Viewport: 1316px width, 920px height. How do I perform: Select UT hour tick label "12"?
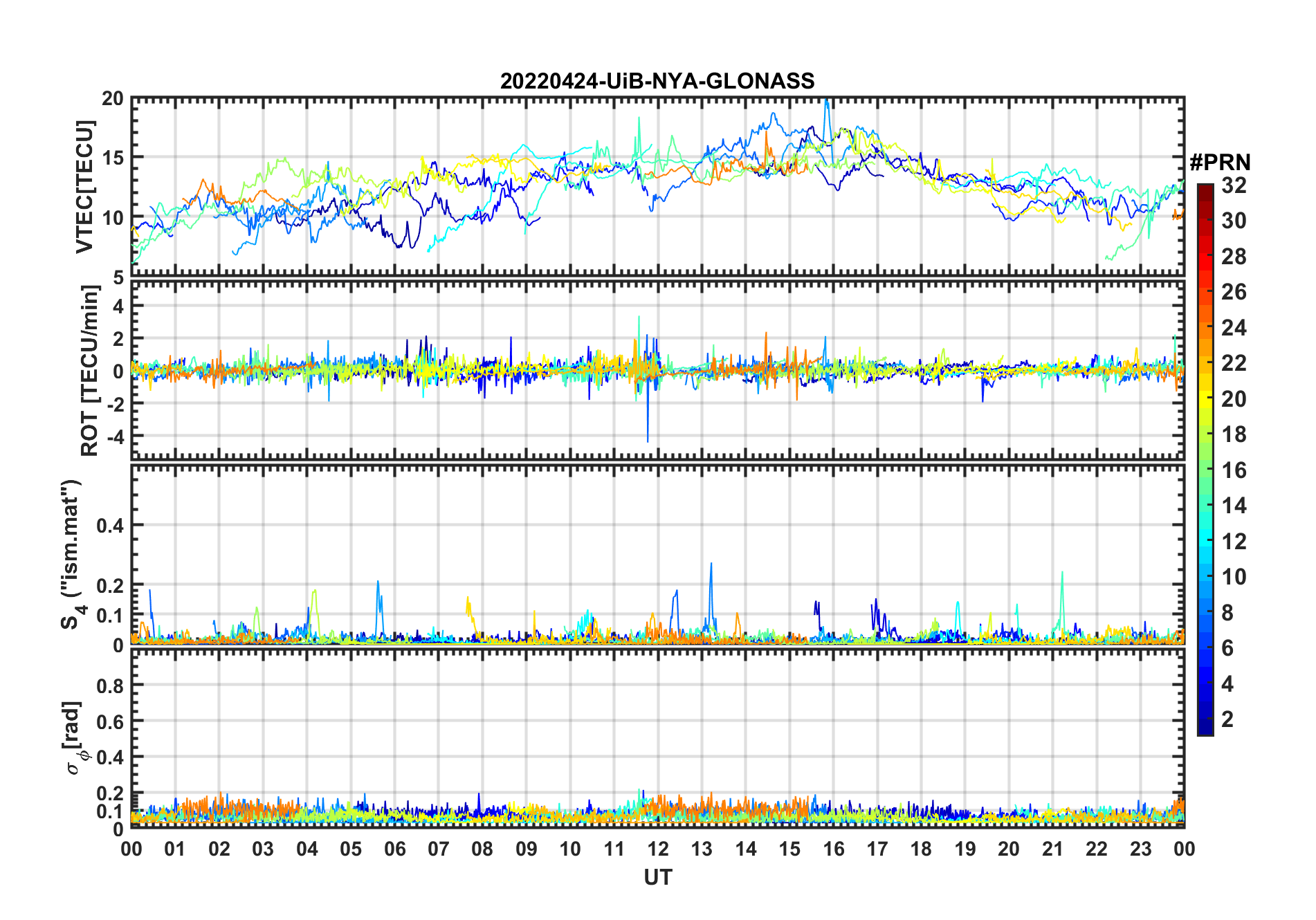pyautogui.click(x=658, y=849)
